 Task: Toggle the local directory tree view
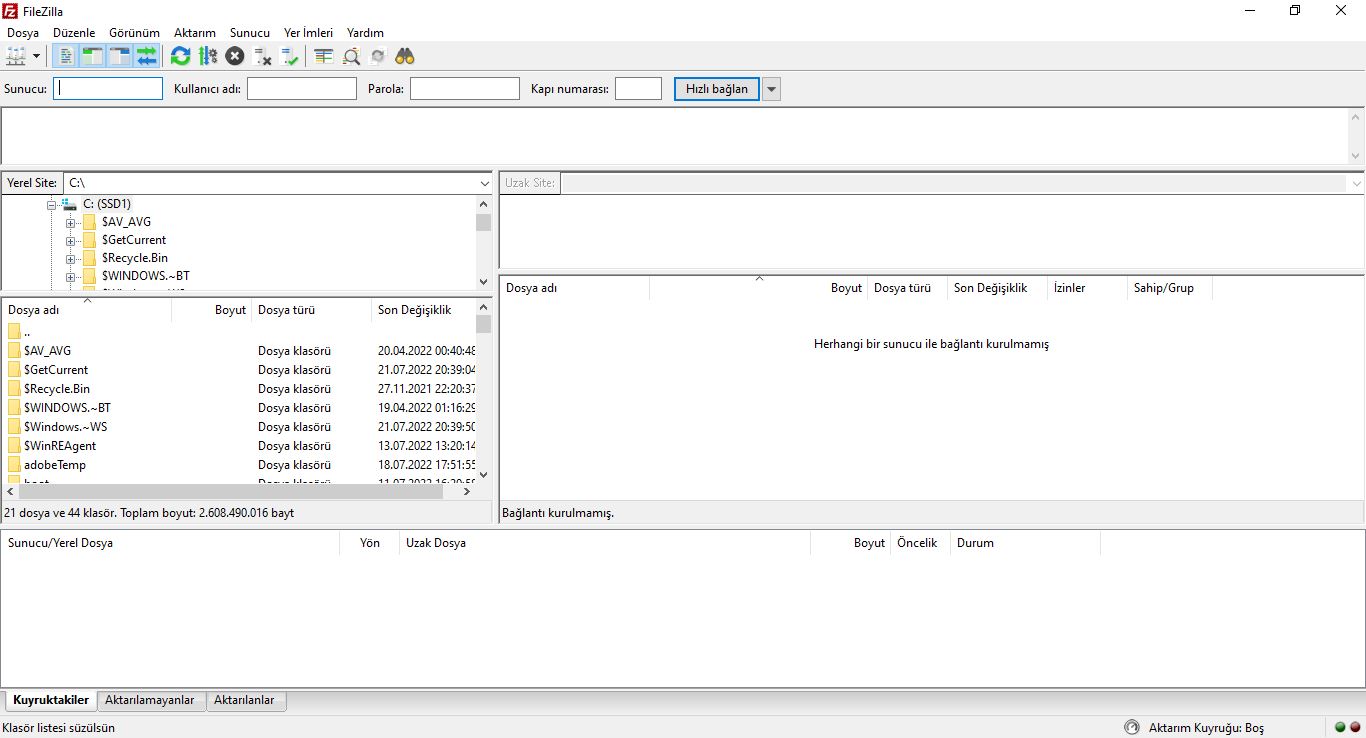[92, 56]
